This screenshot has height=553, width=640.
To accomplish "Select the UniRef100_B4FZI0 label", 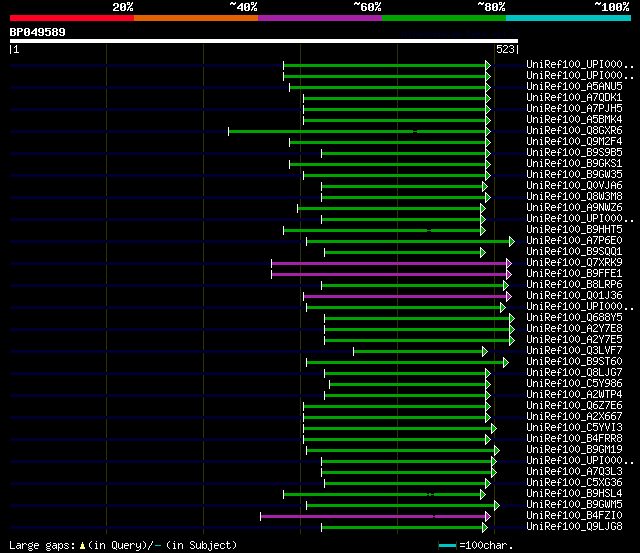I will click(574, 516).
